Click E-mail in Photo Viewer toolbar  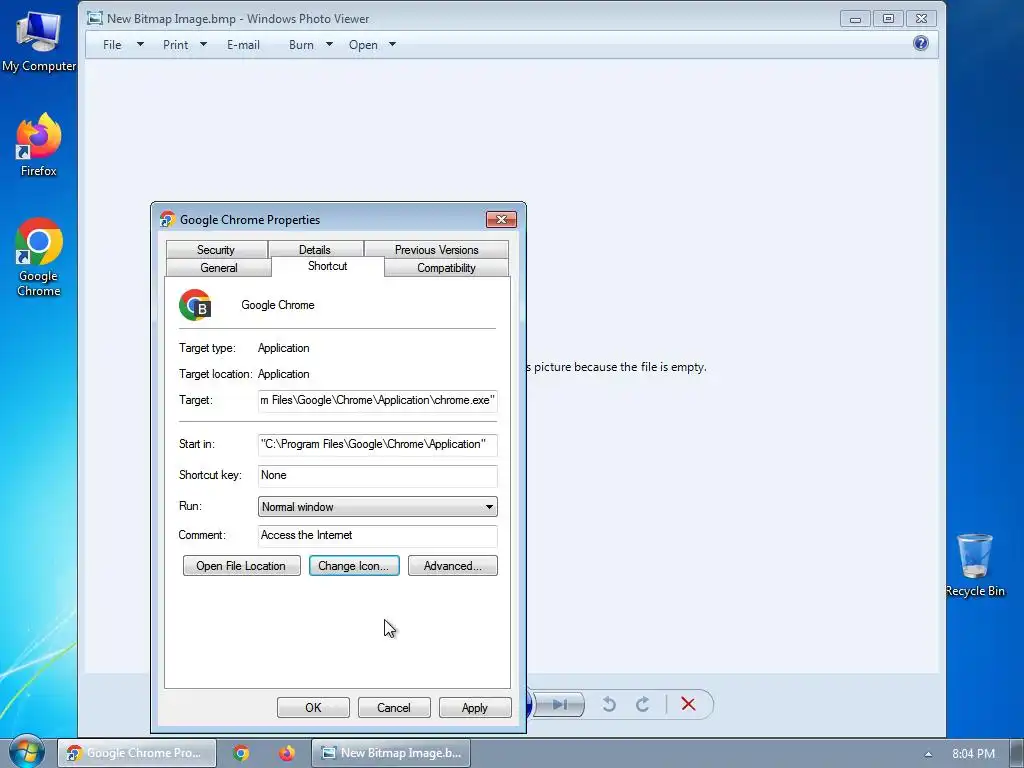click(243, 44)
